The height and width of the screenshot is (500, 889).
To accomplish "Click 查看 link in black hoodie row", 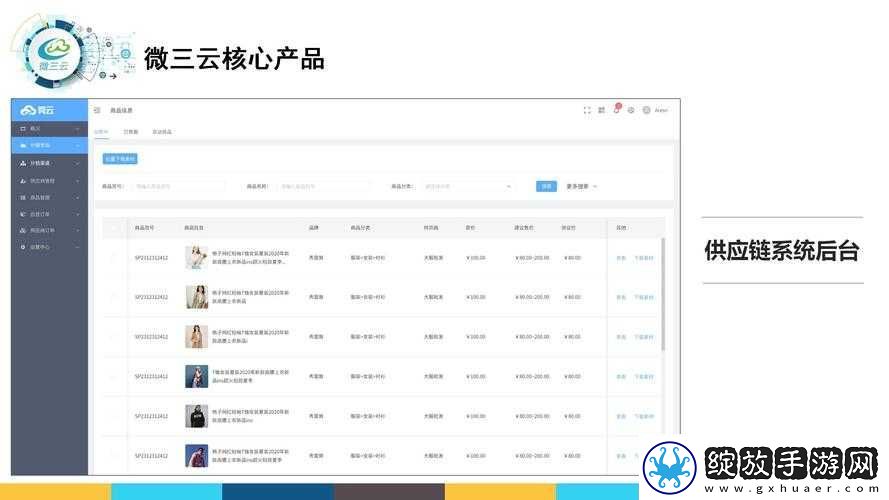I will pos(621,417).
